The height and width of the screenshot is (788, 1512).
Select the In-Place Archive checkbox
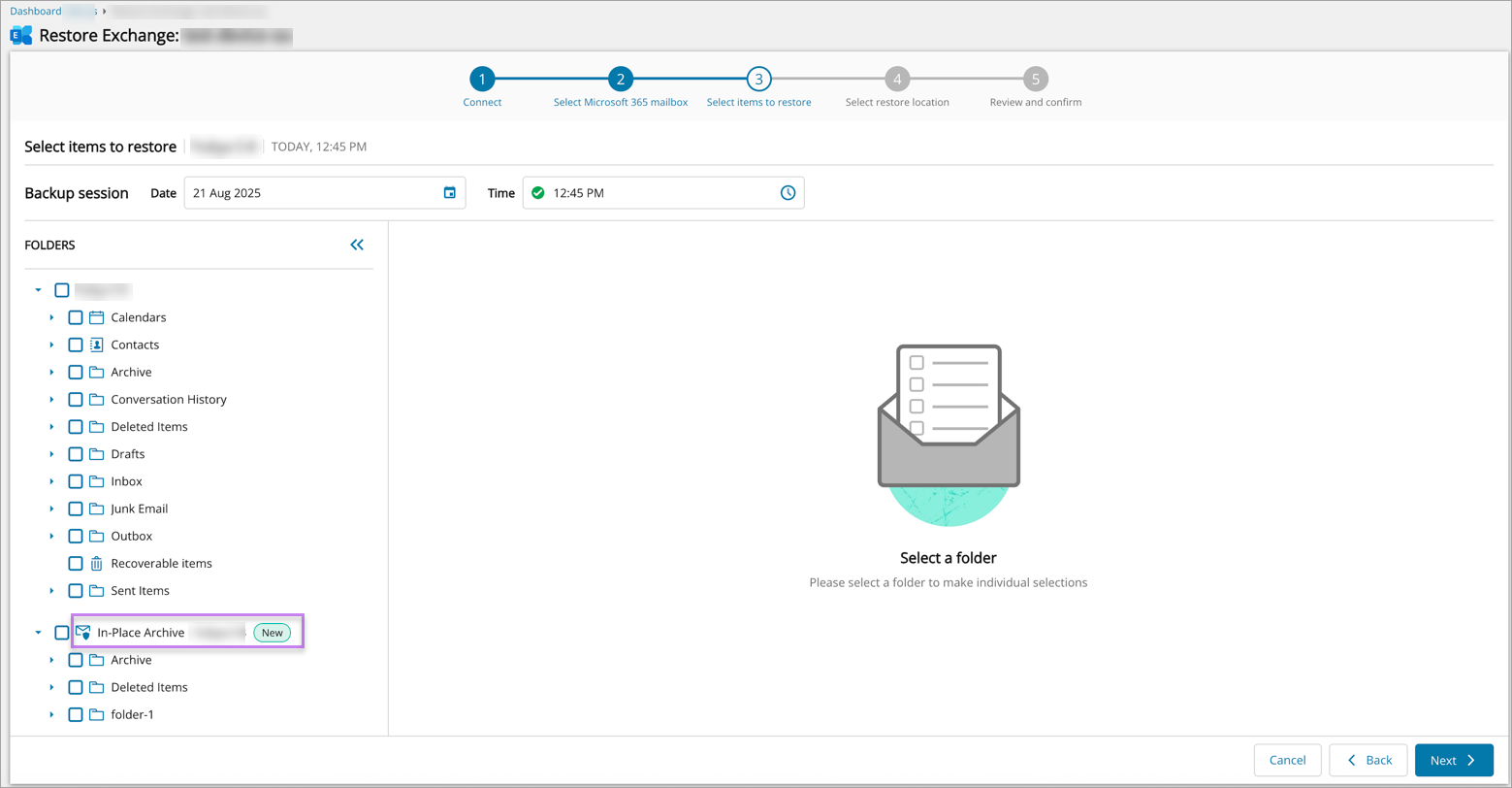pos(62,633)
